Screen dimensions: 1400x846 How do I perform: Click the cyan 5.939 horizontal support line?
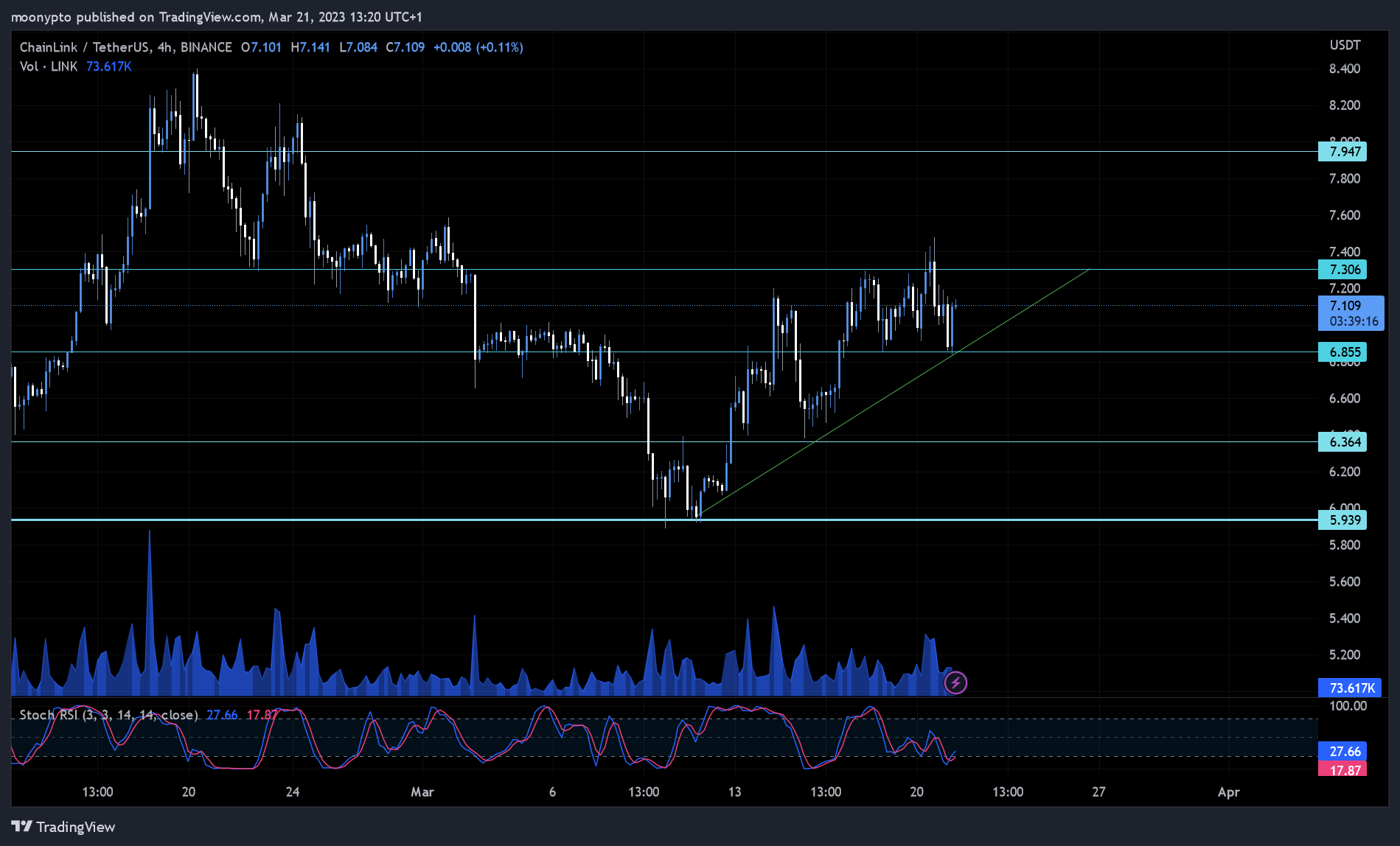664,520
